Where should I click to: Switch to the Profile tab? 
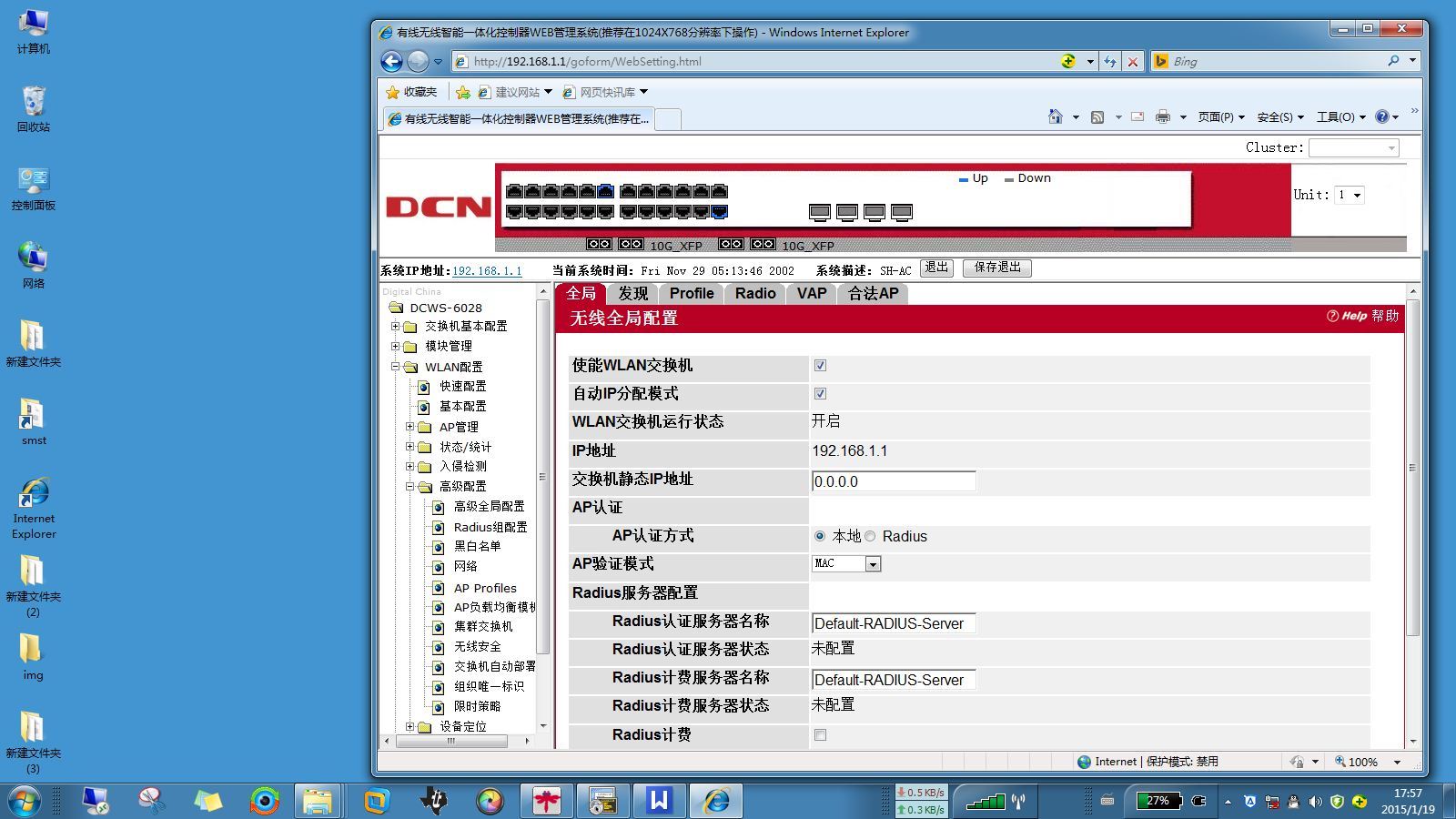692,293
